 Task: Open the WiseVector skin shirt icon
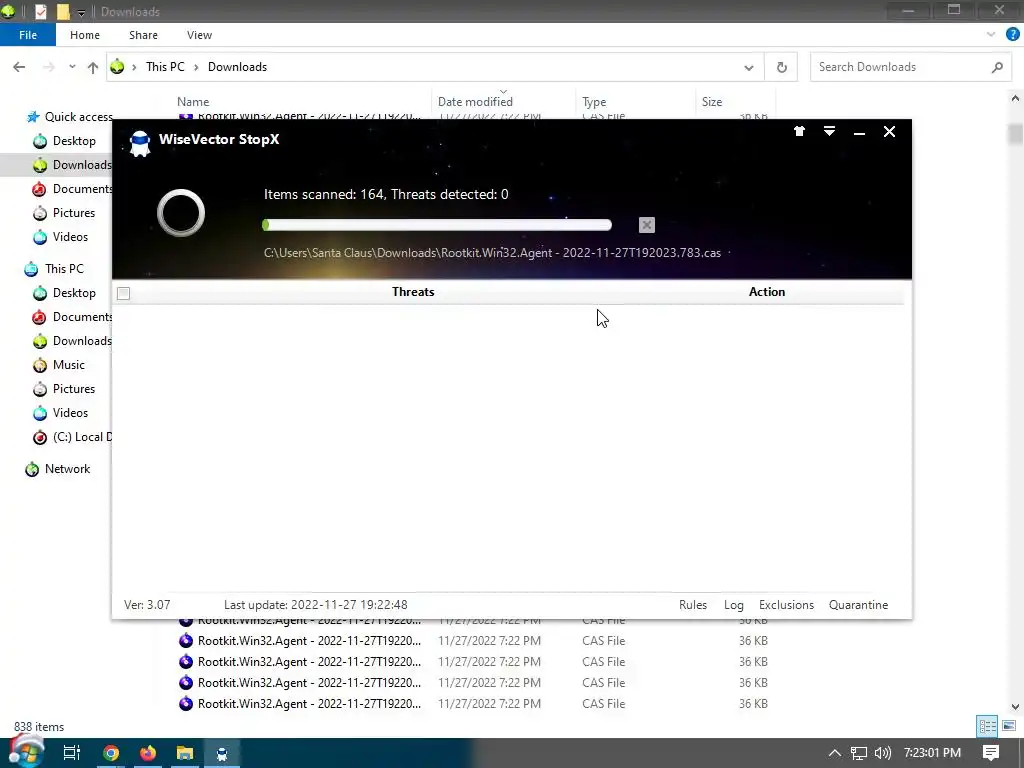pyautogui.click(x=799, y=131)
